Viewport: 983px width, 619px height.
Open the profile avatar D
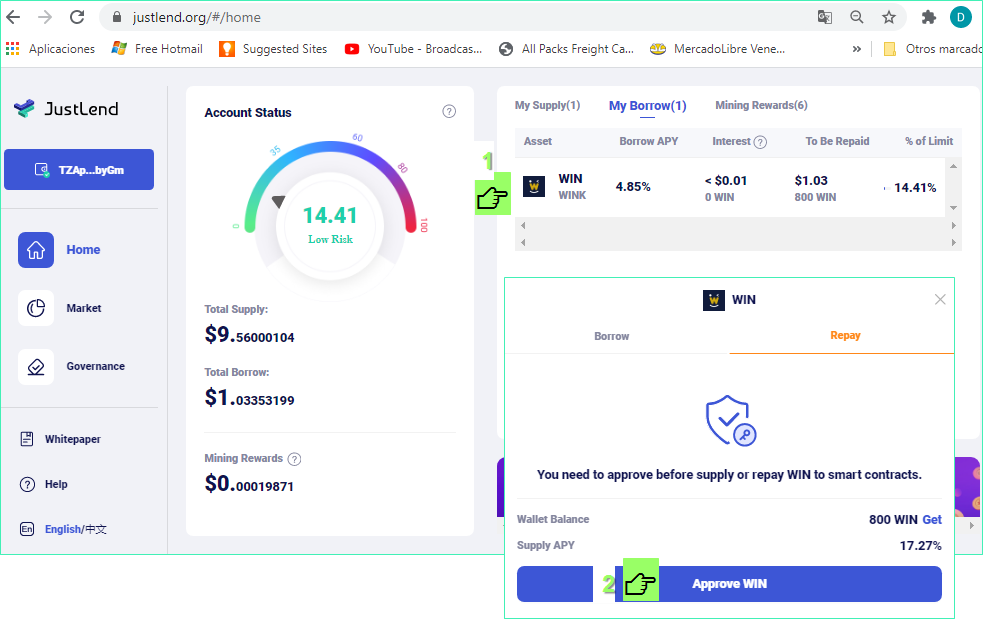point(960,17)
